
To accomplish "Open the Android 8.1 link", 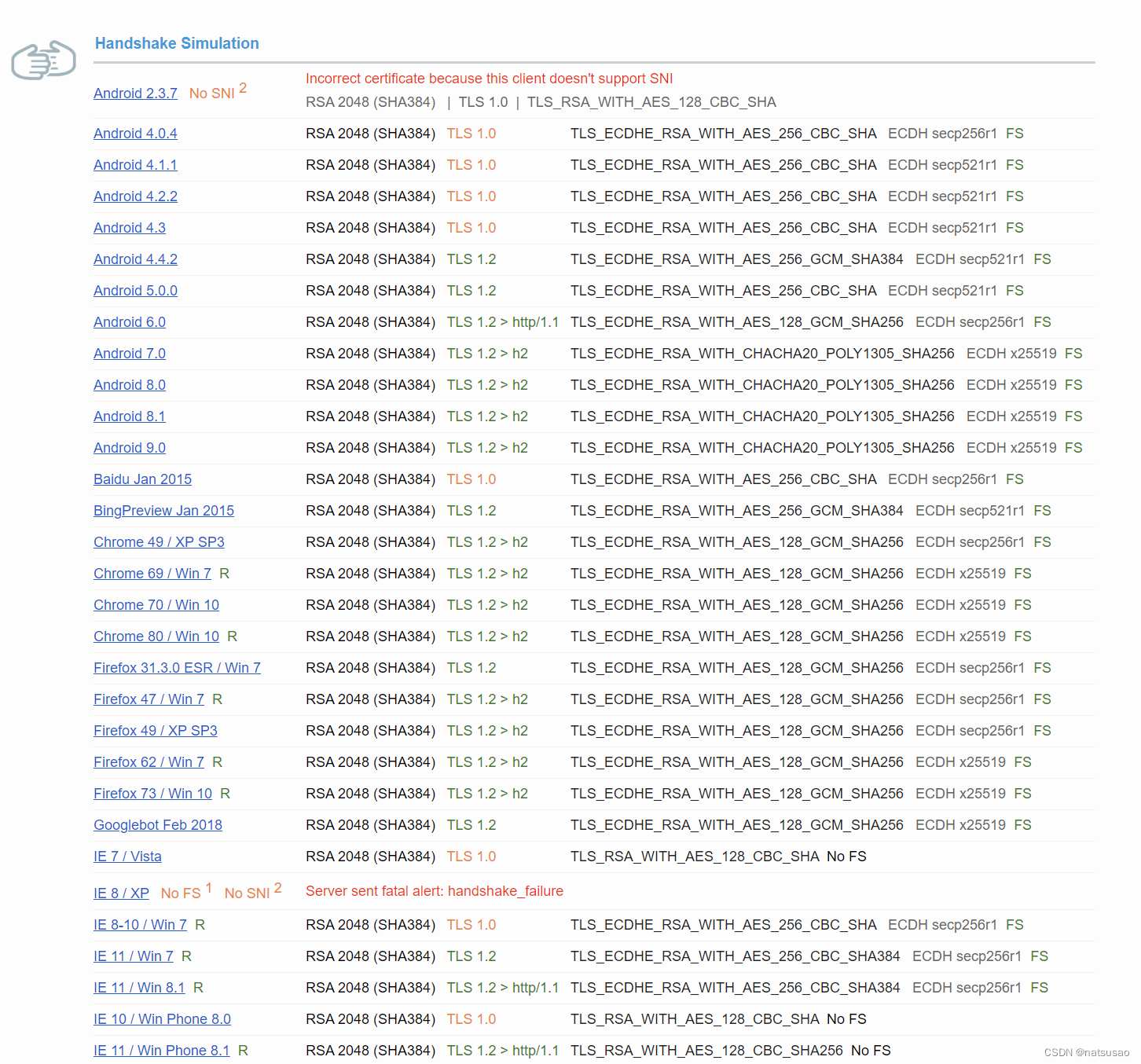I will click(130, 416).
